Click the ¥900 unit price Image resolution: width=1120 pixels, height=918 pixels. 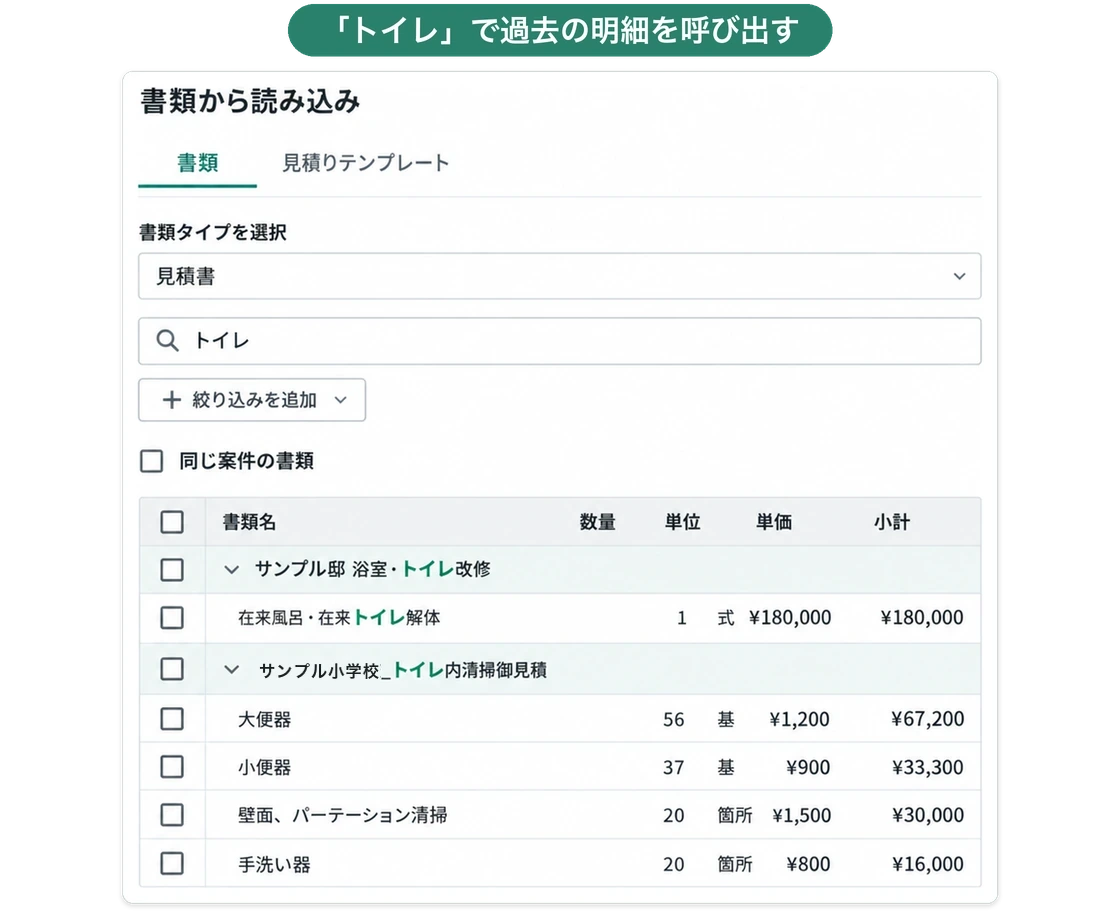808,767
